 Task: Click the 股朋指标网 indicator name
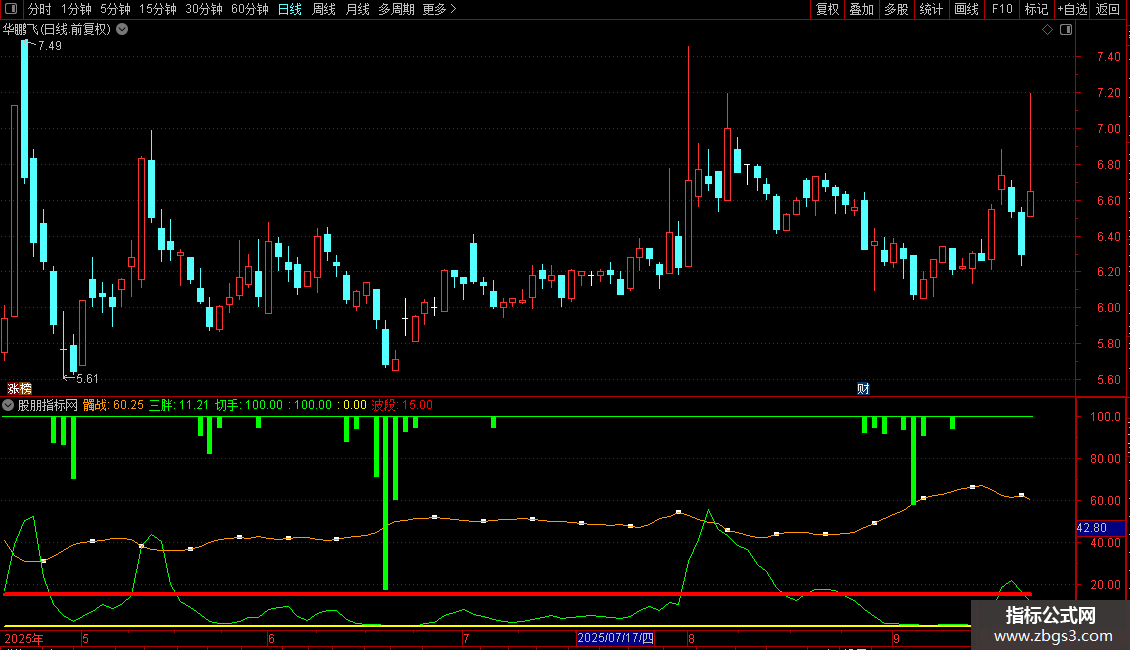(48, 405)
